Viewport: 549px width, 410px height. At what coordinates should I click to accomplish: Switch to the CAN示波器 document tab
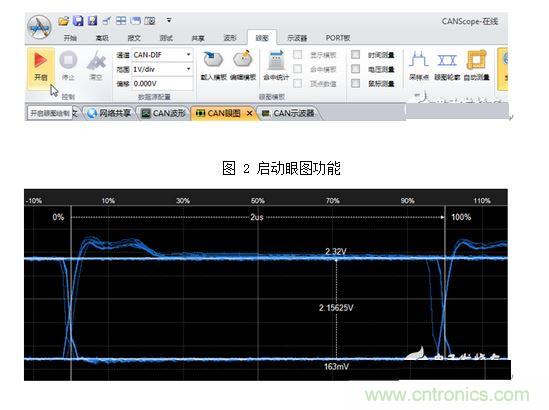point(289,113)
